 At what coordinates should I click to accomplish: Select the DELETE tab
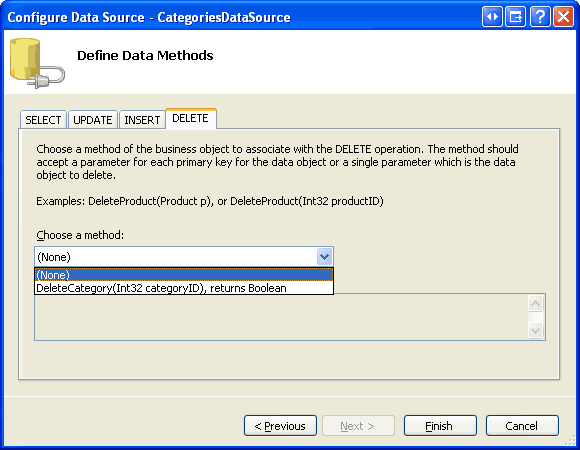click(x=191, y=118)
